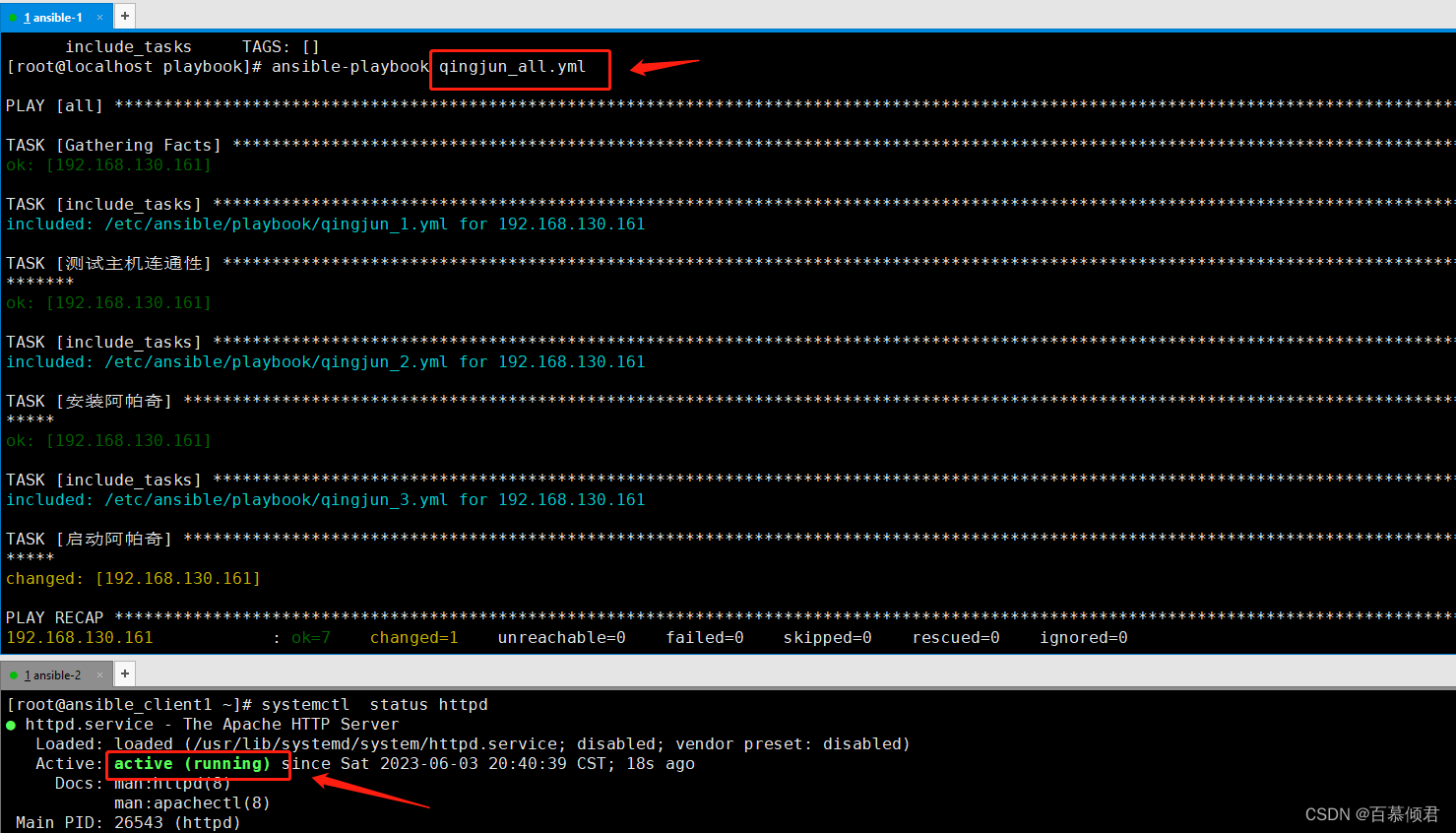The image size is (1456, 833).
Task: Click the 'failed=0' recap value
Action: tap(705, 637)
